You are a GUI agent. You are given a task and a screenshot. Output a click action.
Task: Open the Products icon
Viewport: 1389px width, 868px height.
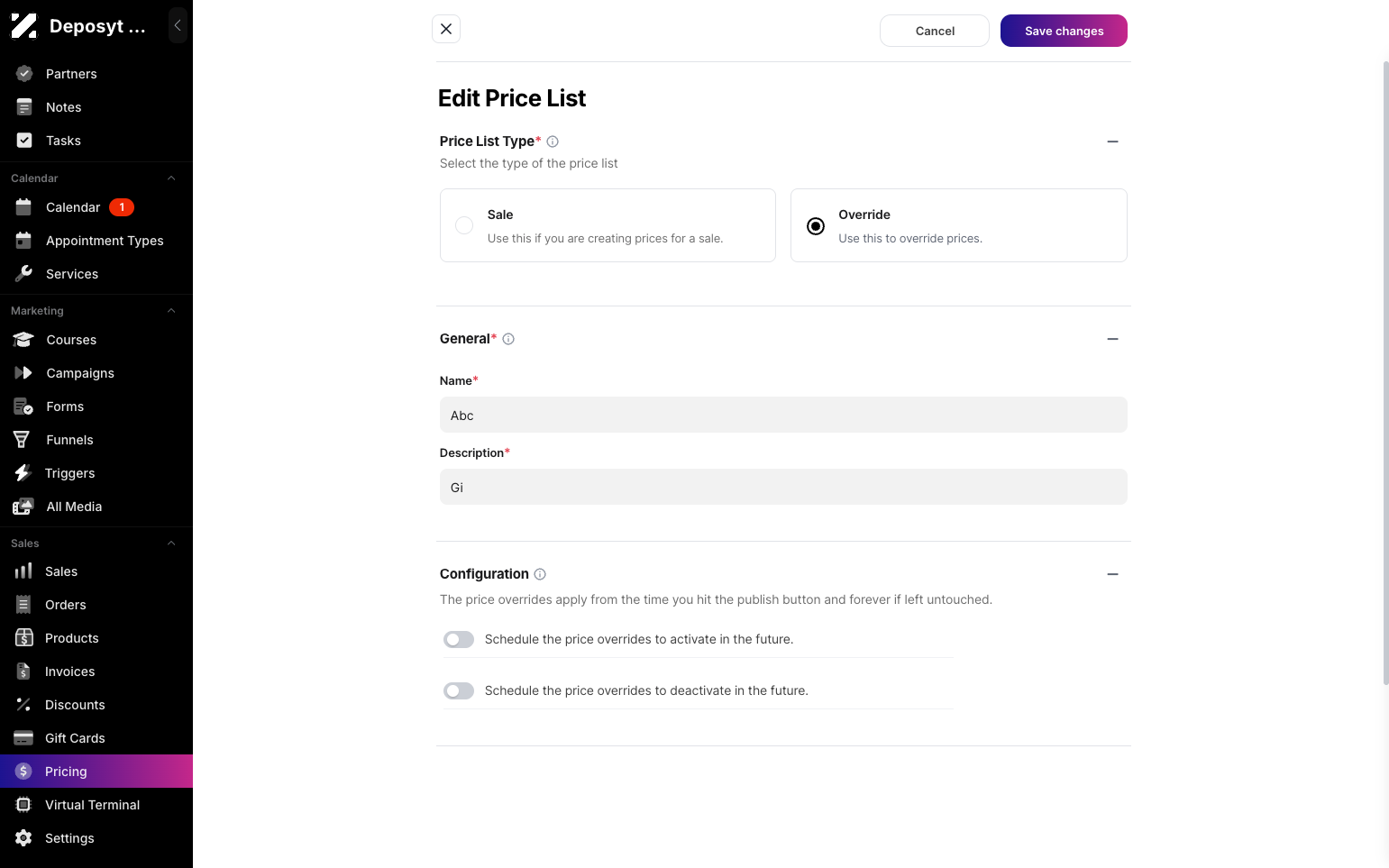click(24, 638)
